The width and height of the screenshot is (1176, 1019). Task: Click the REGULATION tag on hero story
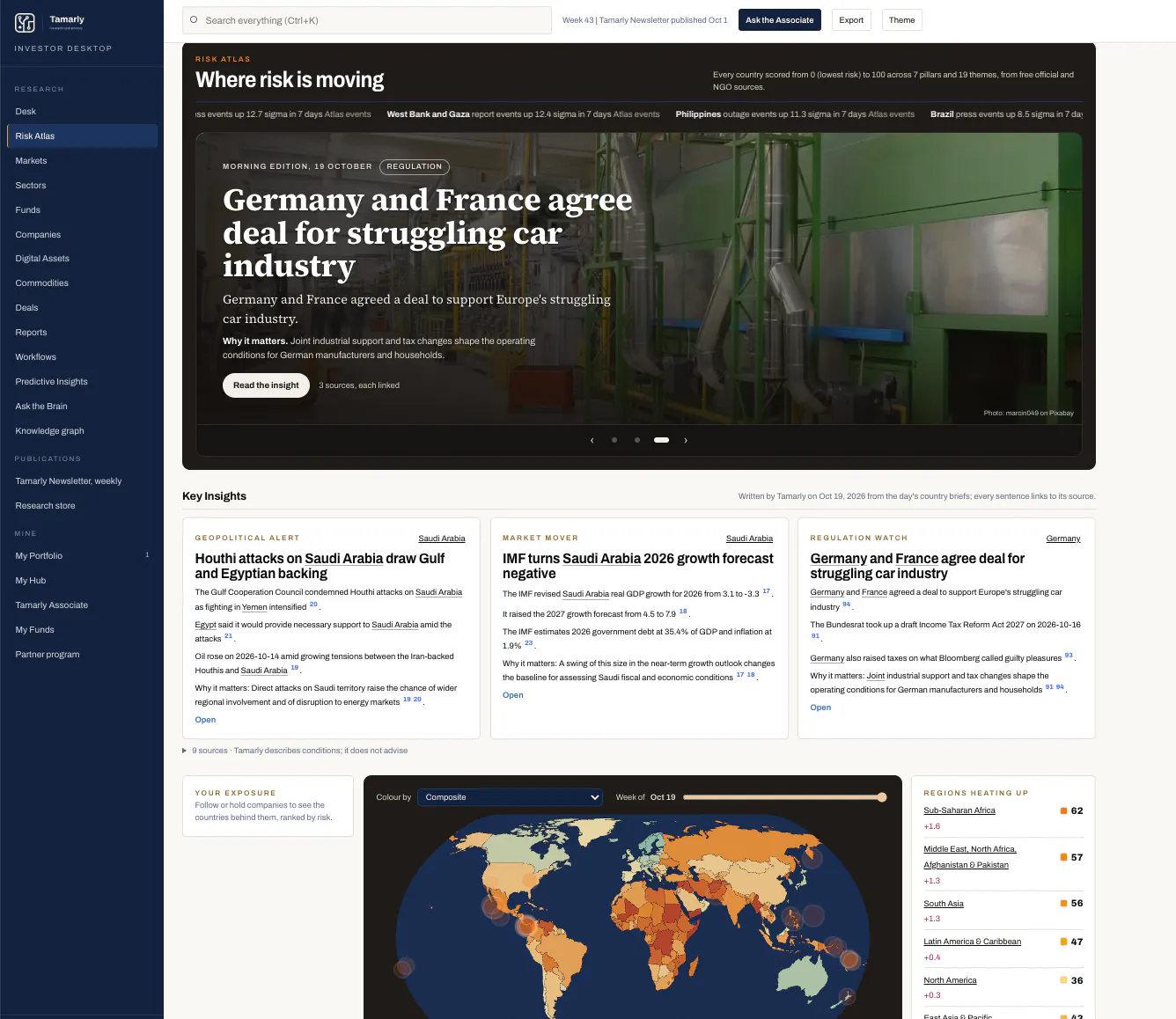pos(415,166)
